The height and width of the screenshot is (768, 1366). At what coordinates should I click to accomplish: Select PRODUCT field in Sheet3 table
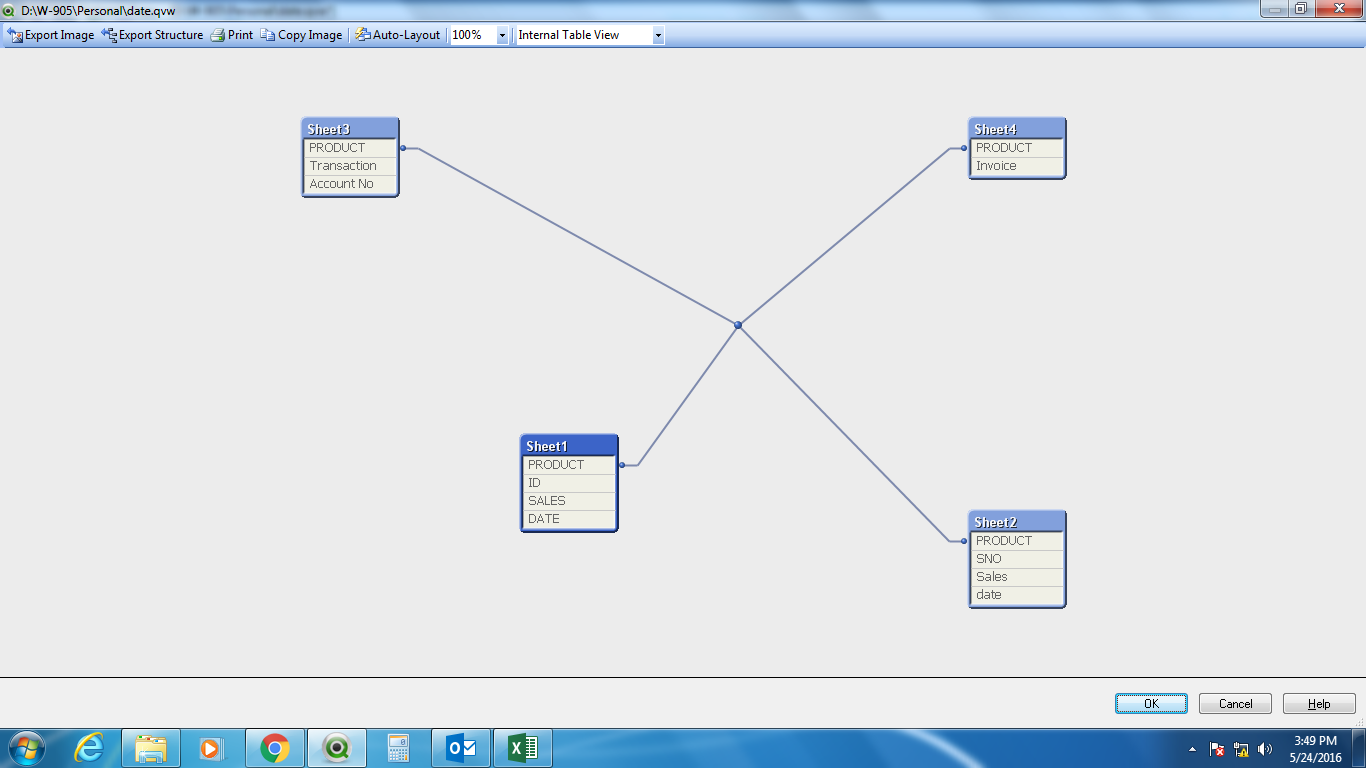(350, 148)
